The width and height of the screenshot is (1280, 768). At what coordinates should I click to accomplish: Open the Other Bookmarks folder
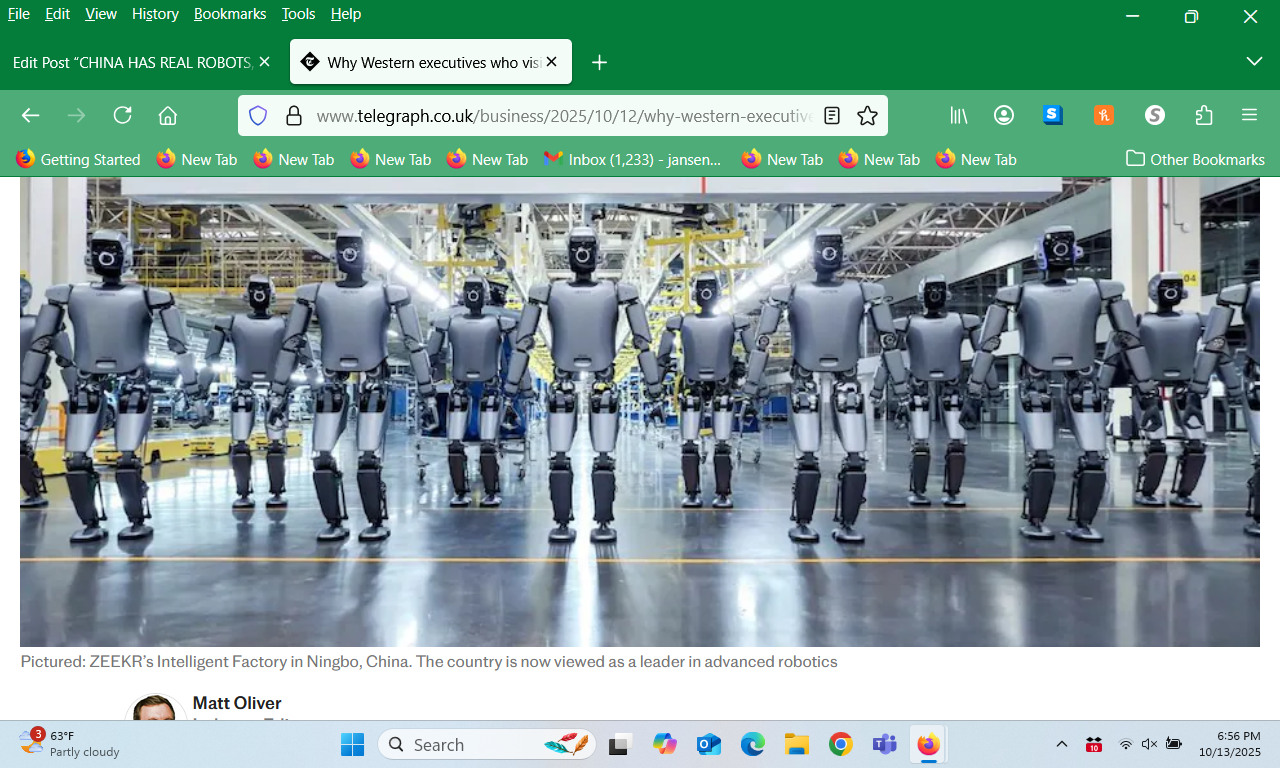click(1195, 159)
